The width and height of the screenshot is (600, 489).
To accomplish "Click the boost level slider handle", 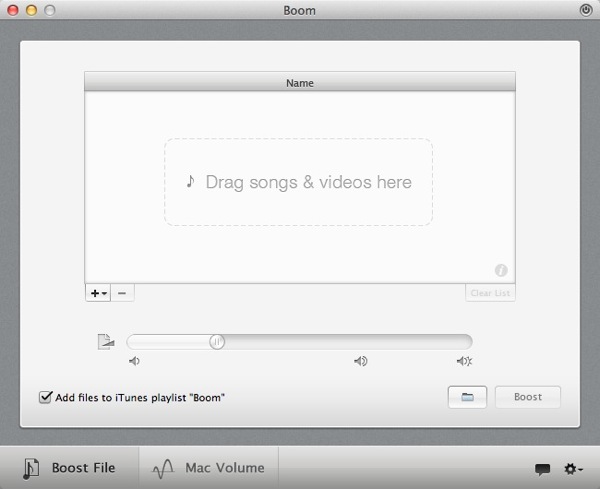I will [x=217, y=342].
